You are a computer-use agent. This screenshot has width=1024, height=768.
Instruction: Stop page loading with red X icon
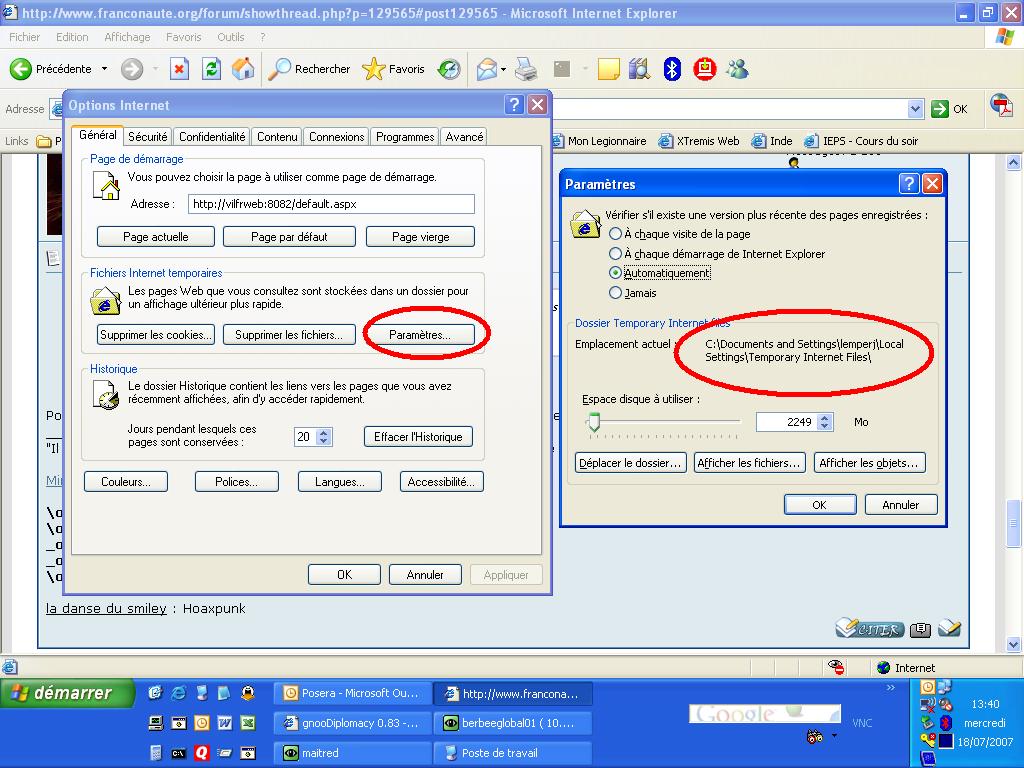click(180, 69)
